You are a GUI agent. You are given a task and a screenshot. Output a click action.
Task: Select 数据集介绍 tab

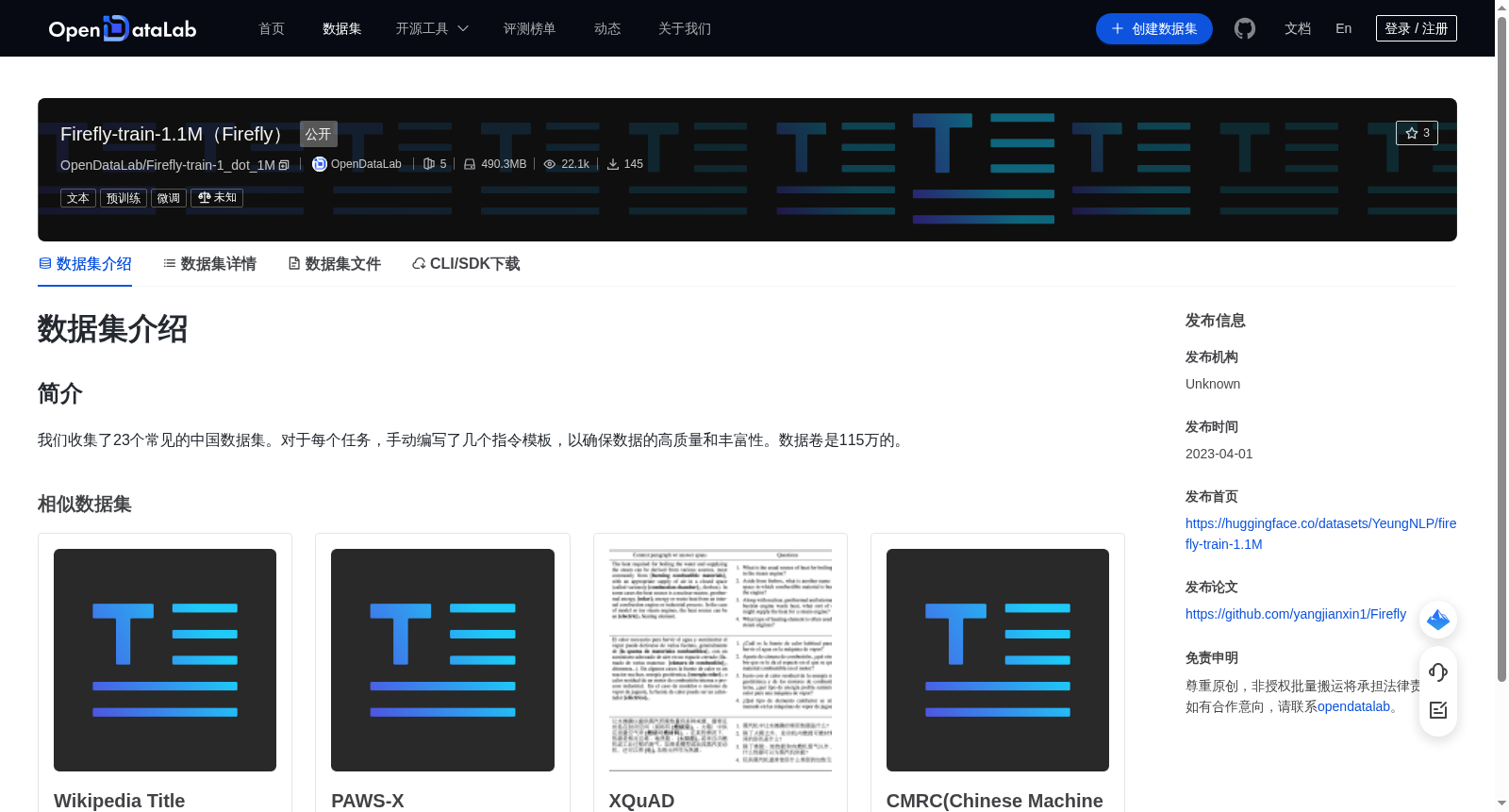pos(85,264)
